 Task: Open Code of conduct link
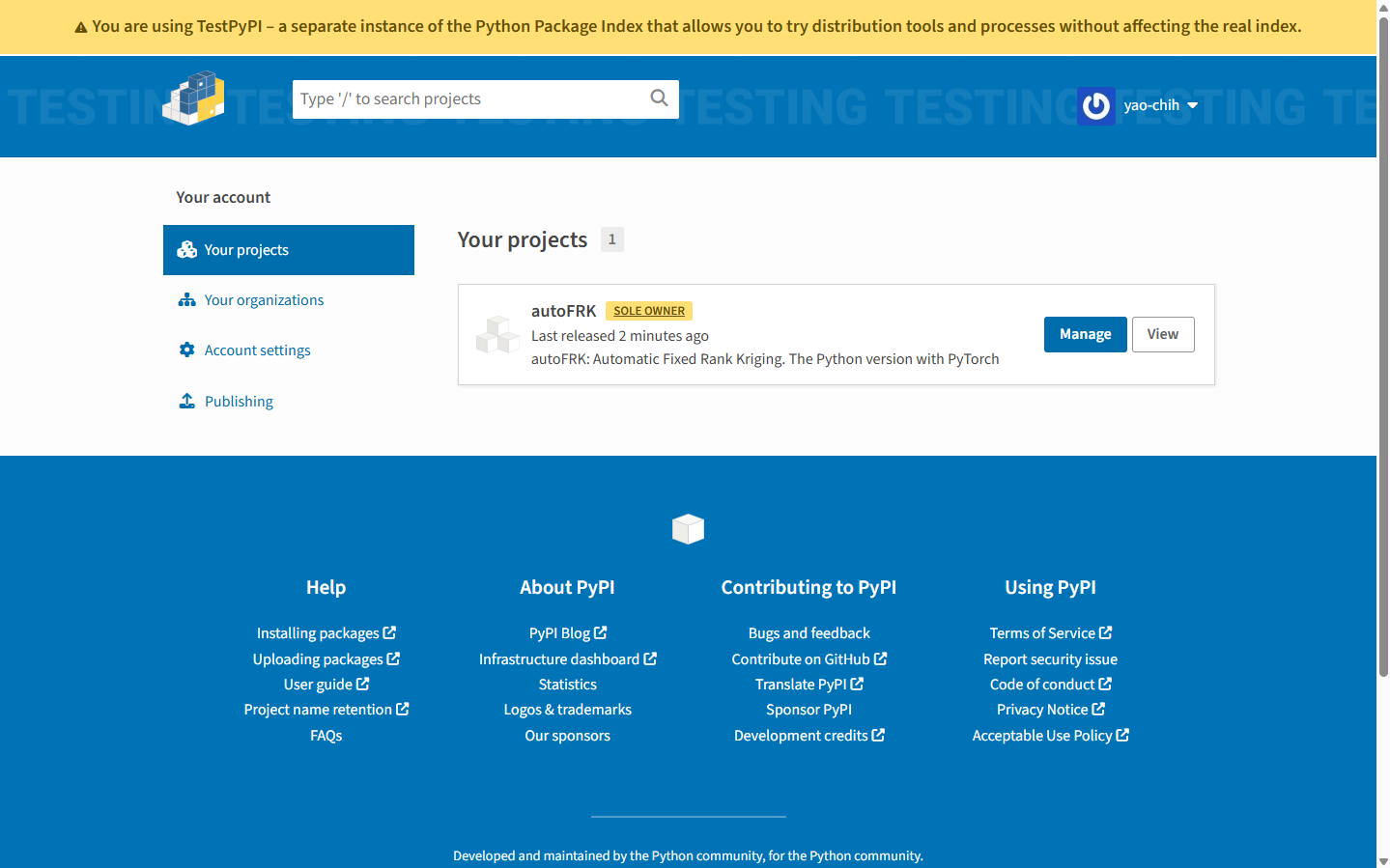point(1051,685)
